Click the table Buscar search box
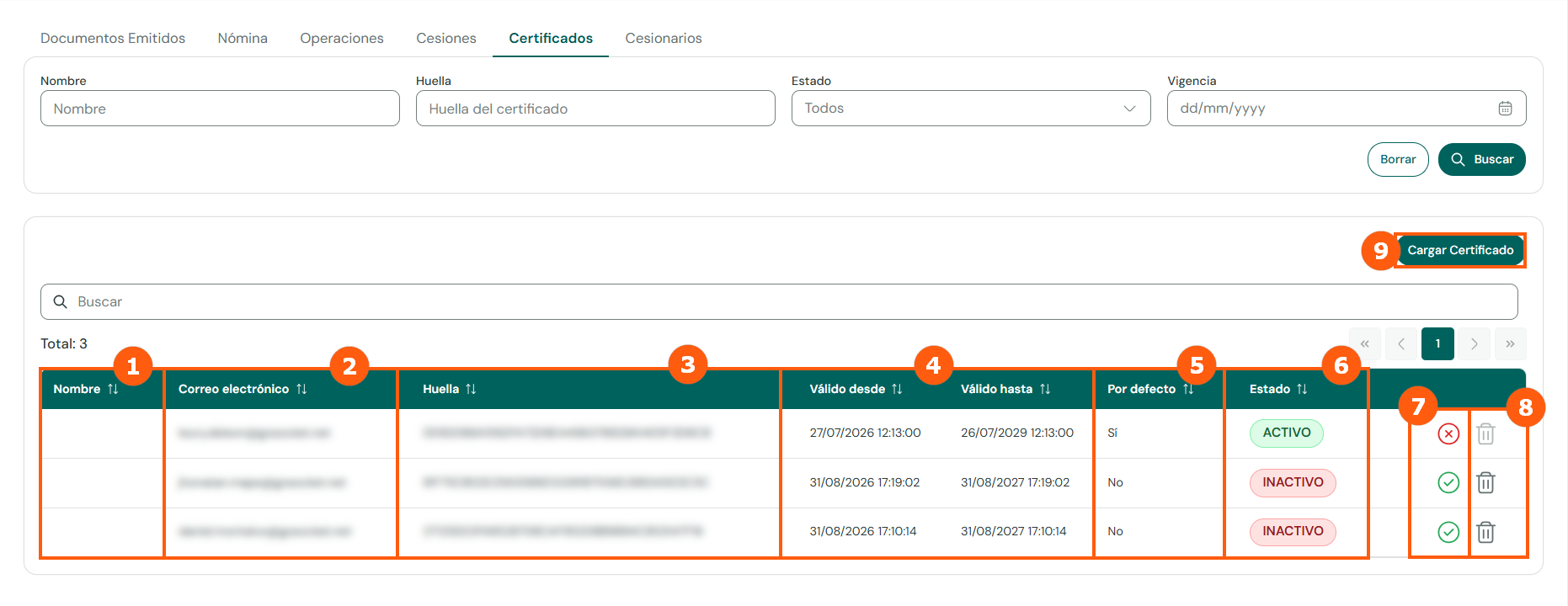The image size is (1568, 606). coord(779,301)
